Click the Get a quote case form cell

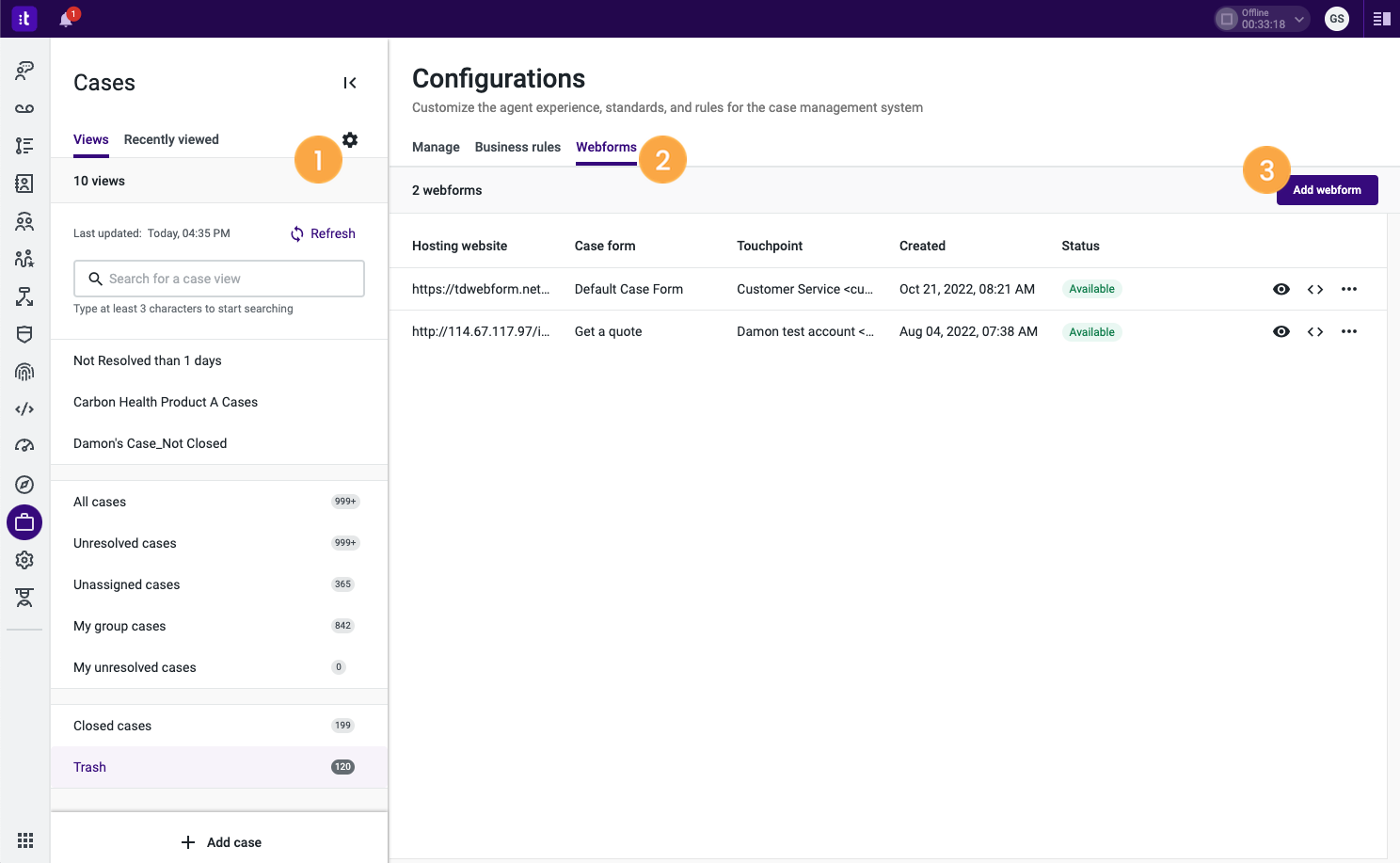tap(608, 331)
